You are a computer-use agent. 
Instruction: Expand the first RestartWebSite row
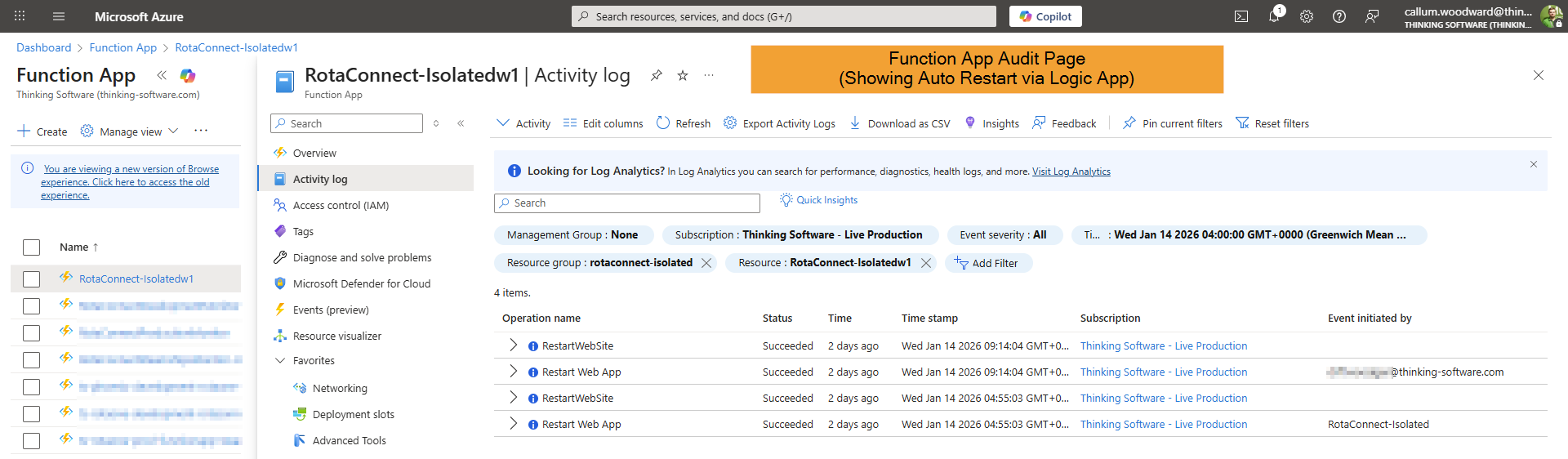513,345
